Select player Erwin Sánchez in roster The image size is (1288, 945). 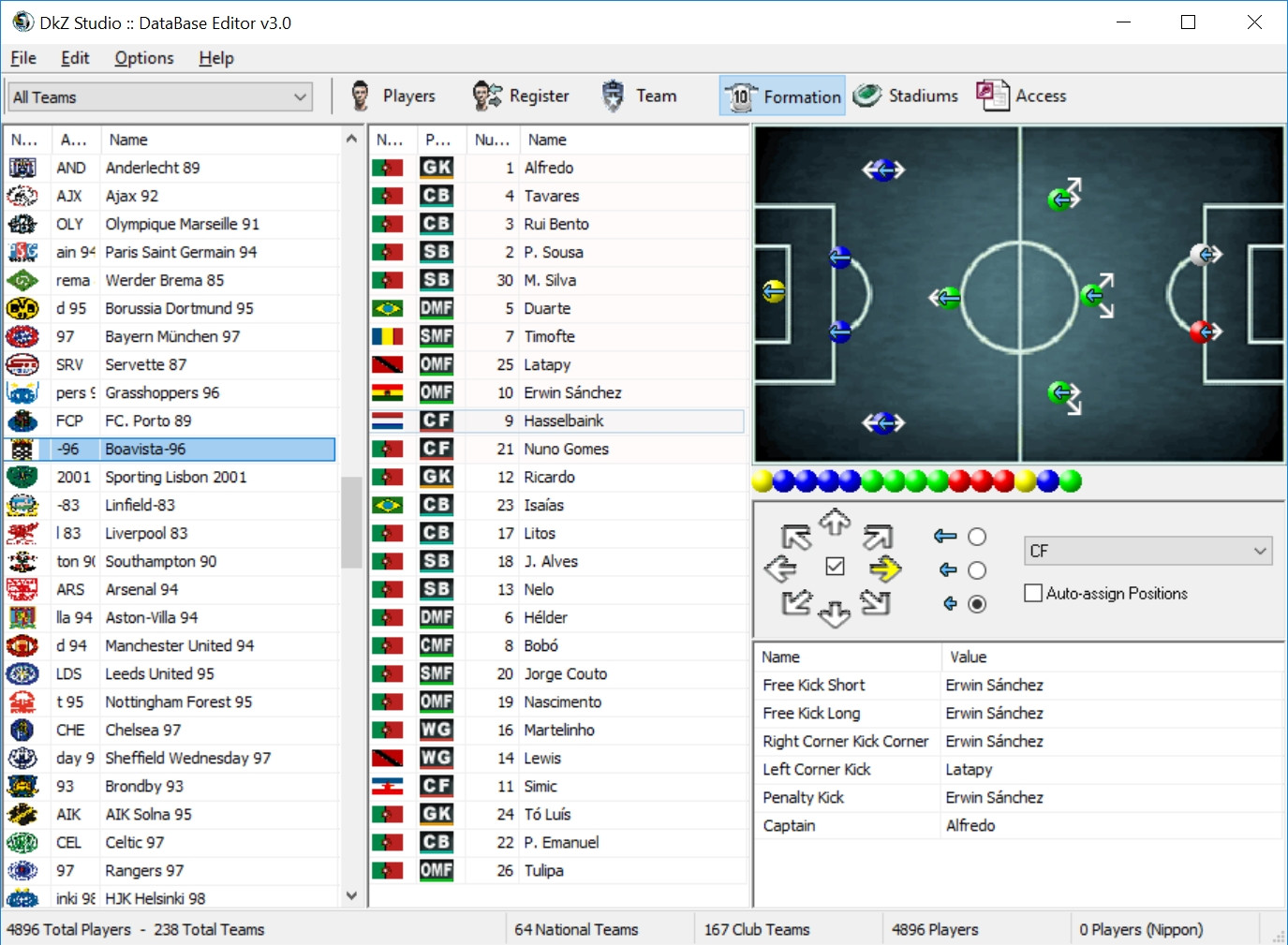(557, 392)
